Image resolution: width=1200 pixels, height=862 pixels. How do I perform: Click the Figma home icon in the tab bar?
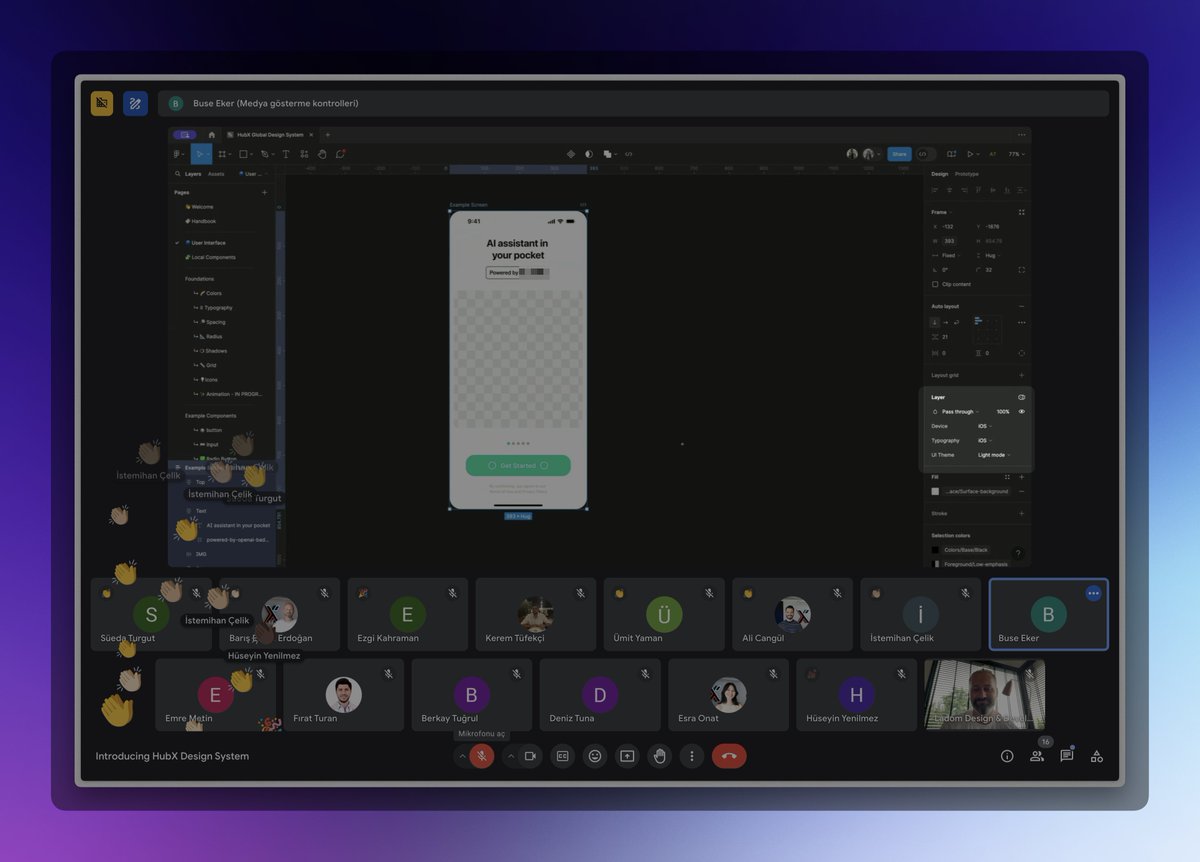(x=211, y=135)
